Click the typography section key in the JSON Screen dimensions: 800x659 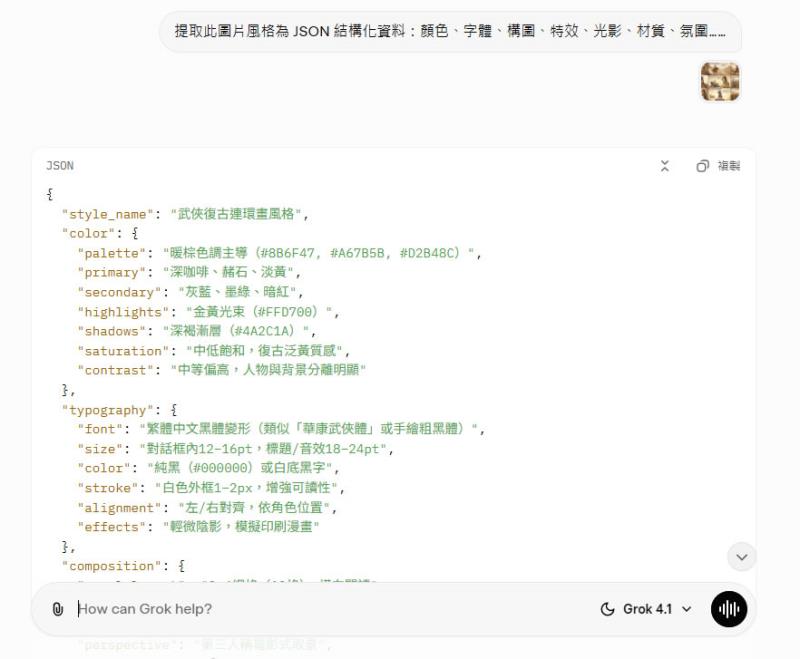click(110, 409)
